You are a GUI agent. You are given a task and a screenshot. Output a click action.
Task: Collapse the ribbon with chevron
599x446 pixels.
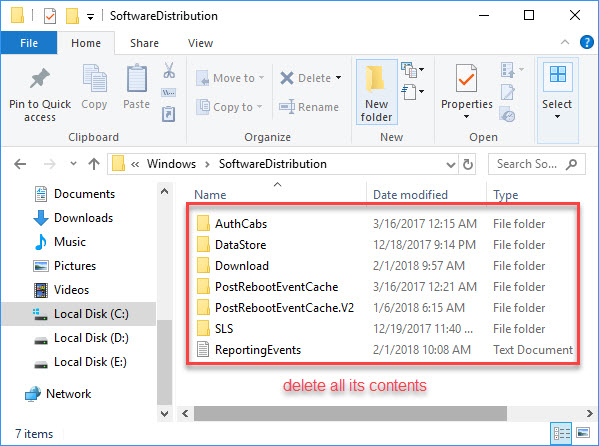coord(565,42)
